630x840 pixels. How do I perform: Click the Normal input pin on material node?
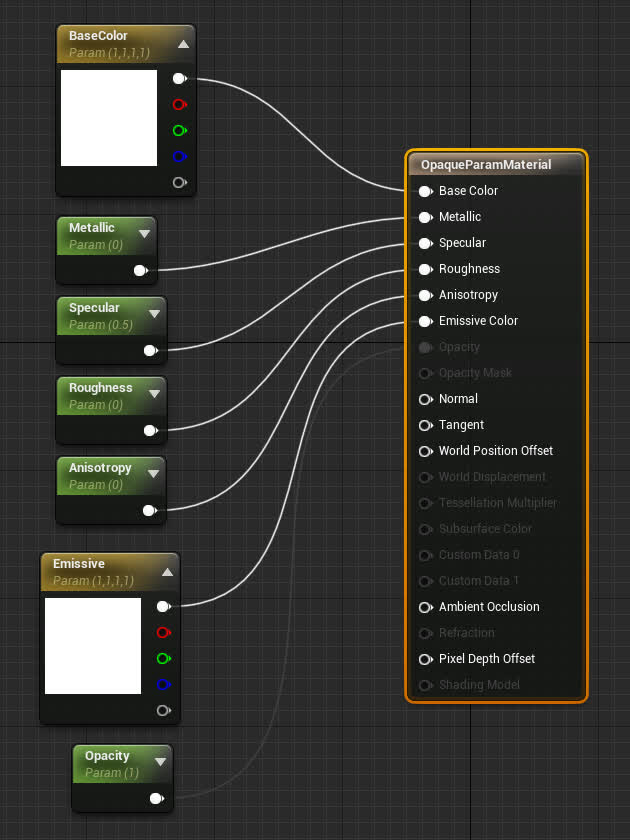pos(425,399)
